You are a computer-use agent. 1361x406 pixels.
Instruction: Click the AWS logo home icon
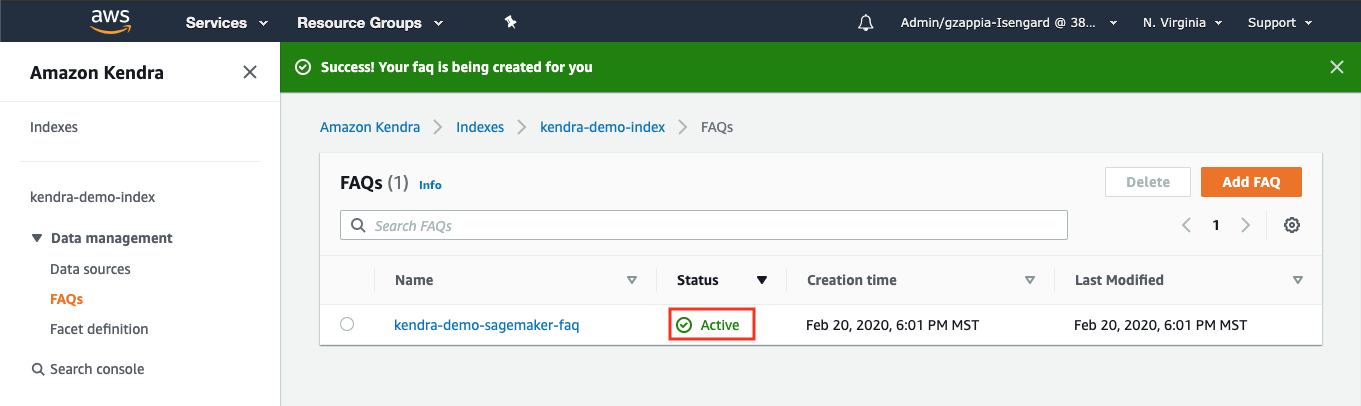point(110,21)
